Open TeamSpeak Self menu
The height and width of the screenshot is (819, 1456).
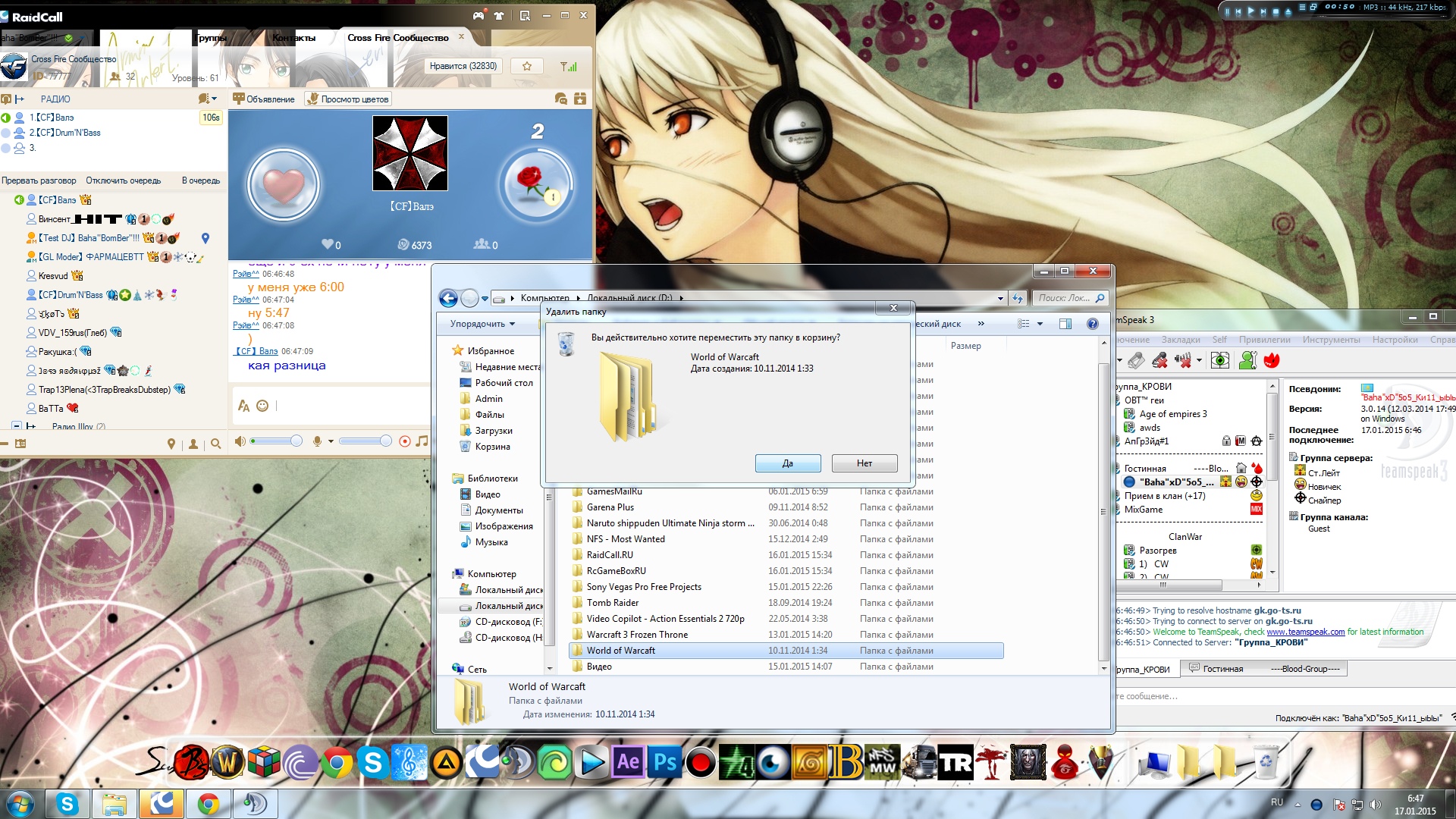[x=1219, y=340]
